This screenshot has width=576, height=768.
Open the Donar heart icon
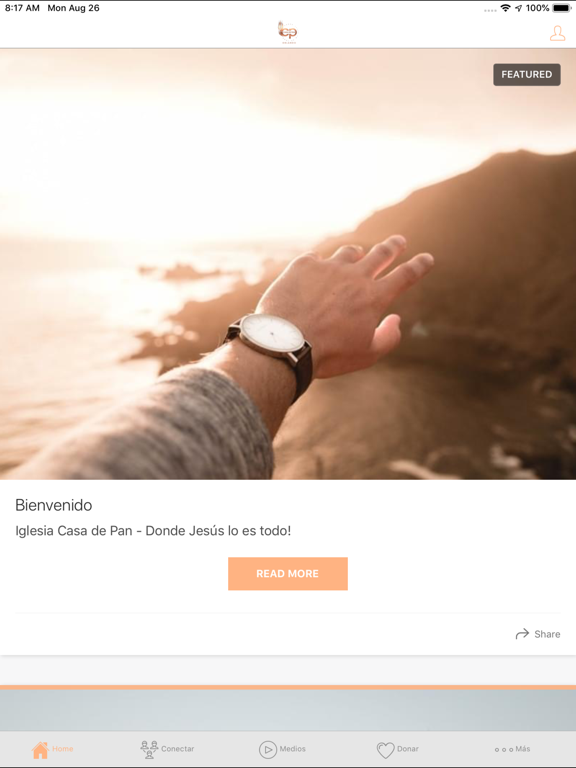click(x=385, y=750)
